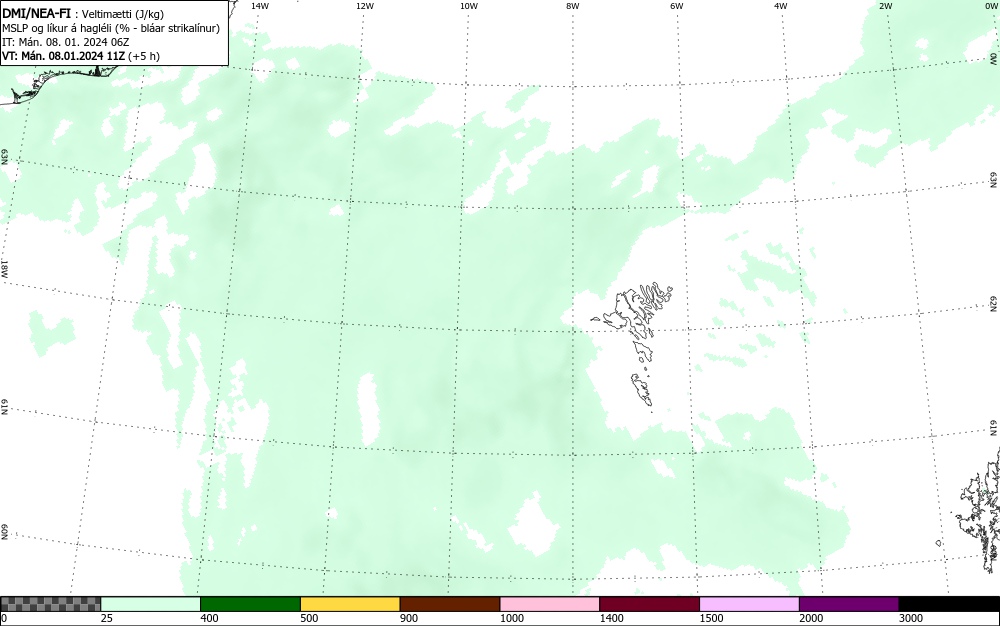Click the legend value "400"
The width and height of the screenshot is (1000, 626).
point(209,618)
